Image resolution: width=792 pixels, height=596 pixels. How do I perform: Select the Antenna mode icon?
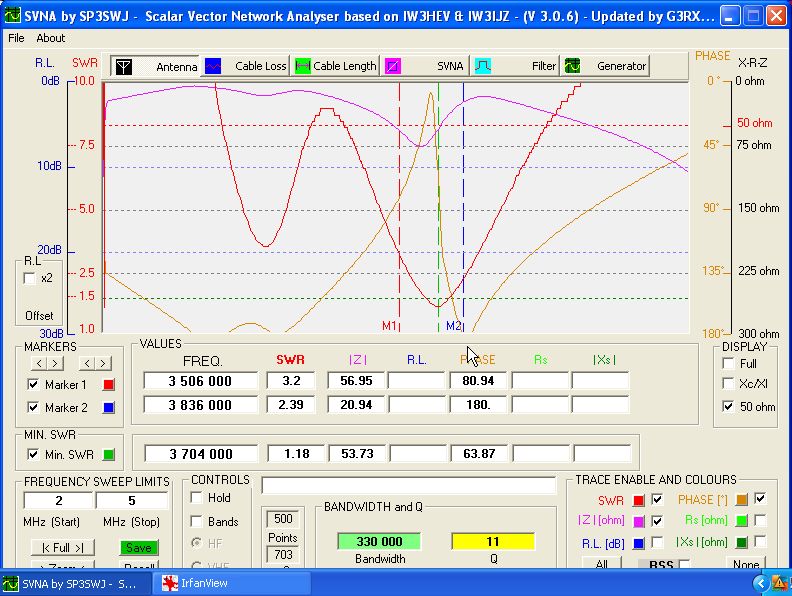[124, 66]
